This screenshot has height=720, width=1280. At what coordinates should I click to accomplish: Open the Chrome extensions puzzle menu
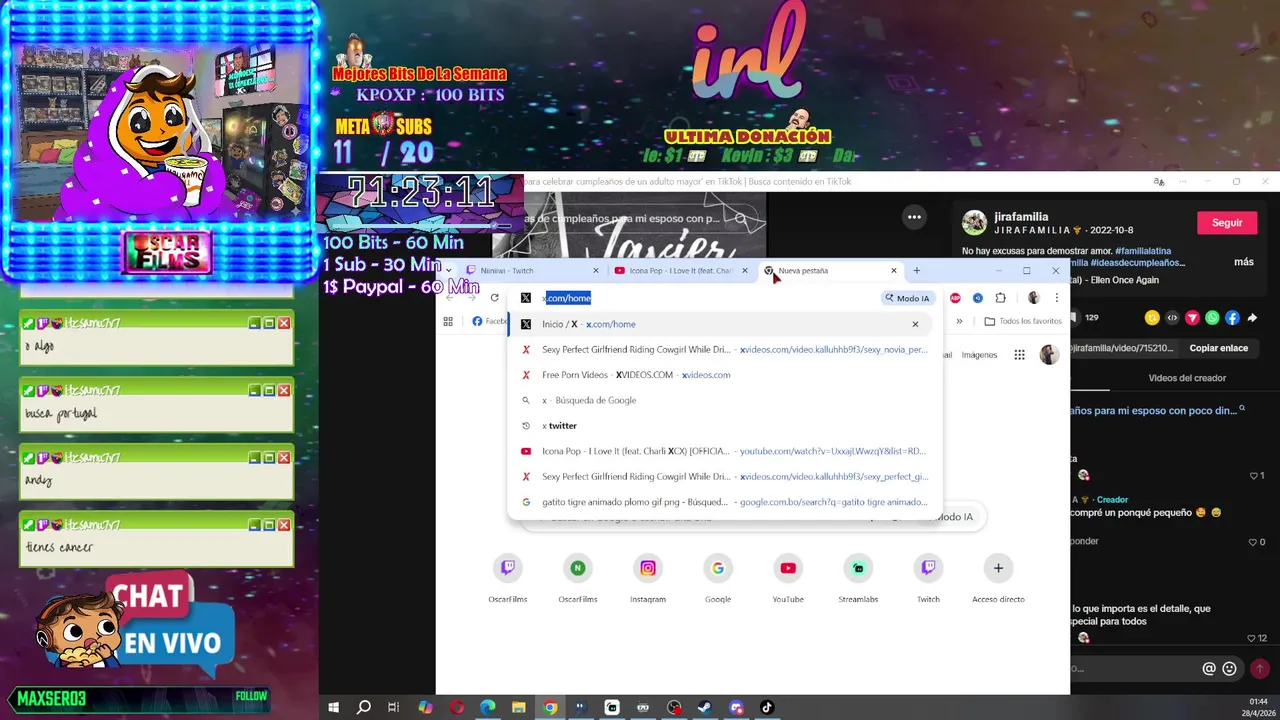[x=1000, y=298]
